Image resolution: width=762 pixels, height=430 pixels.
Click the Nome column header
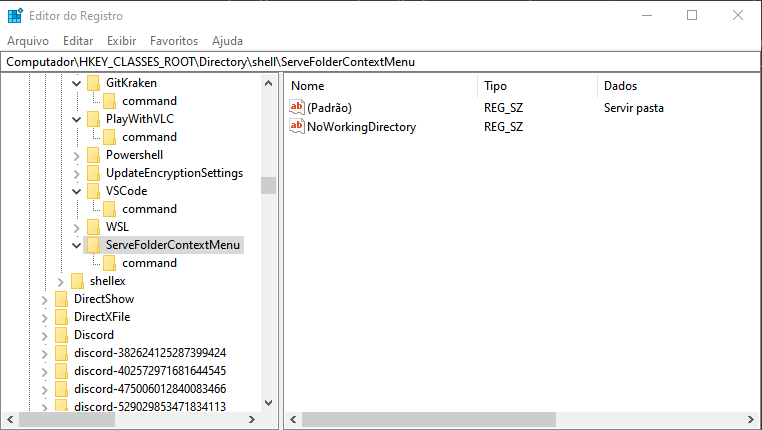(x=381, y=86)
